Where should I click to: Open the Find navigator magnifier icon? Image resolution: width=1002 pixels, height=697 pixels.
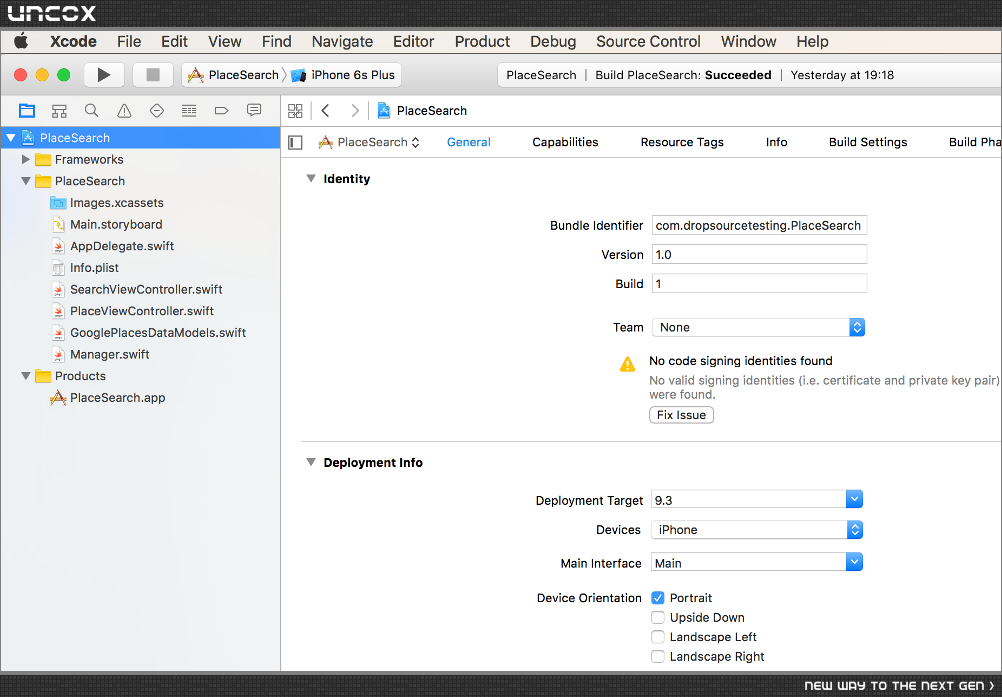click(91, 111)
